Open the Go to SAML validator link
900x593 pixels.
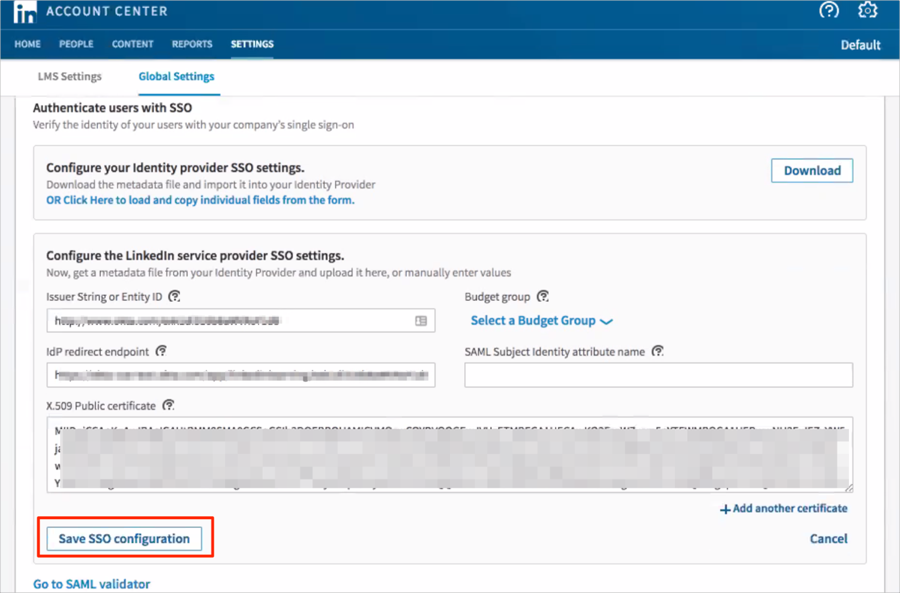click(x=91, y=584)
